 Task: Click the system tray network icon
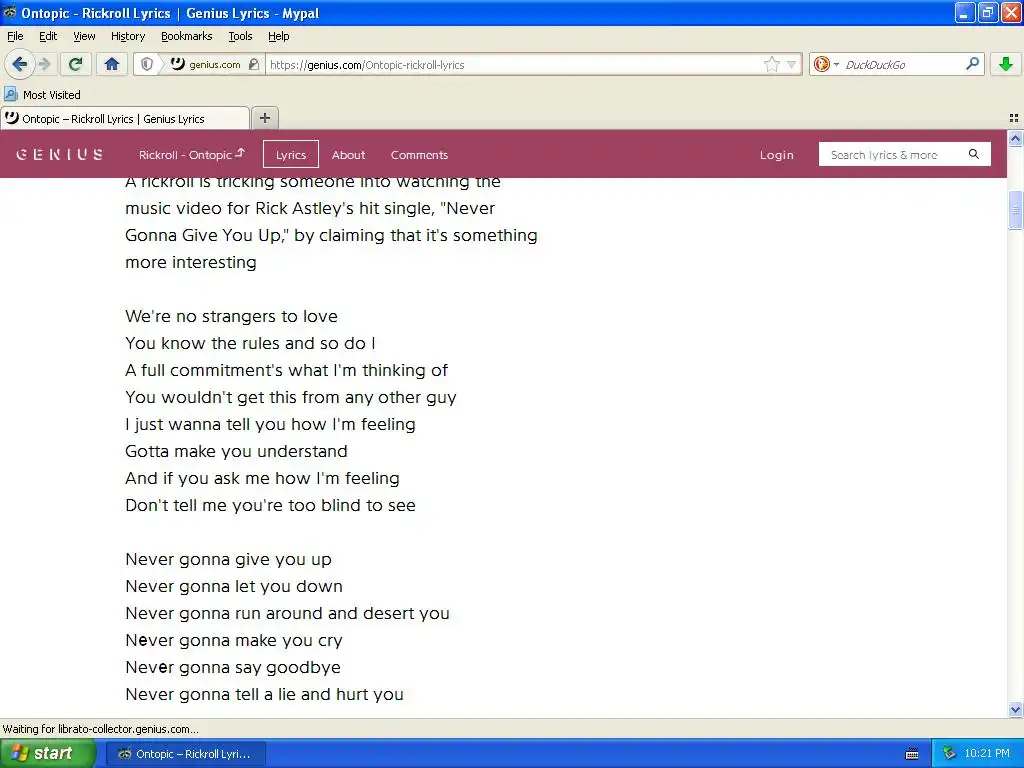point(949,754)
